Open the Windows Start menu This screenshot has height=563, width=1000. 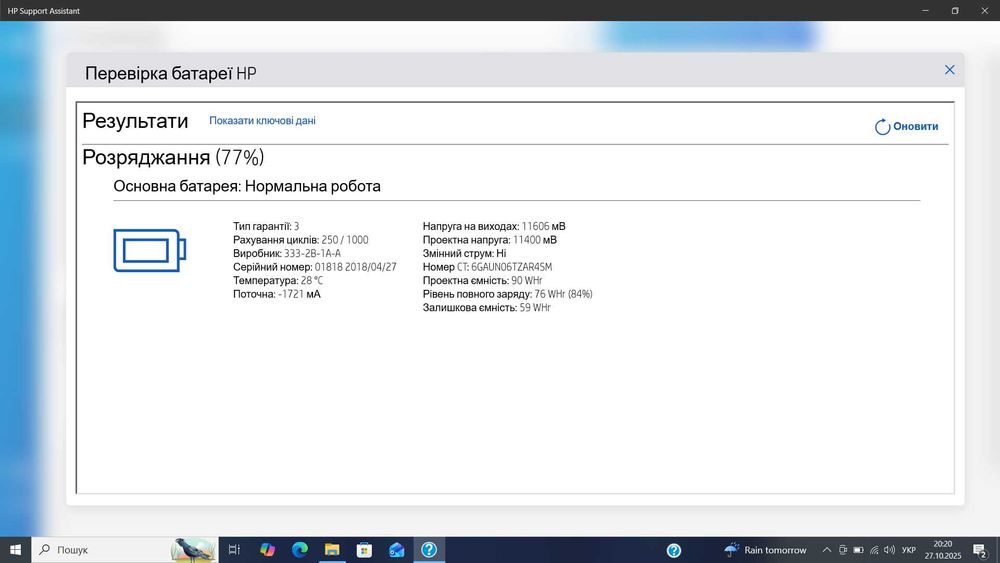[15, 550]
